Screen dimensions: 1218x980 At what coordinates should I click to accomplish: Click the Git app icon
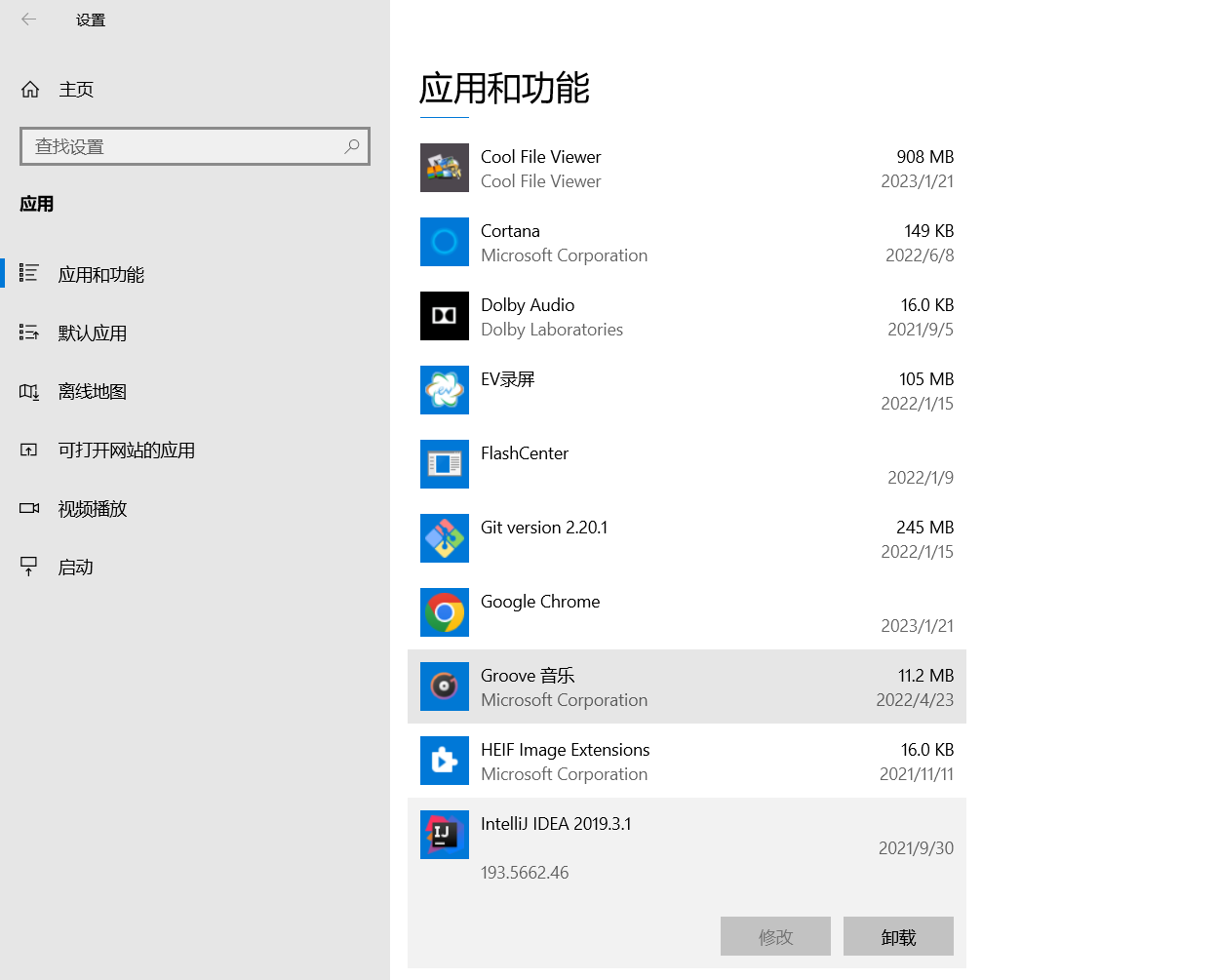pos(445,538)
